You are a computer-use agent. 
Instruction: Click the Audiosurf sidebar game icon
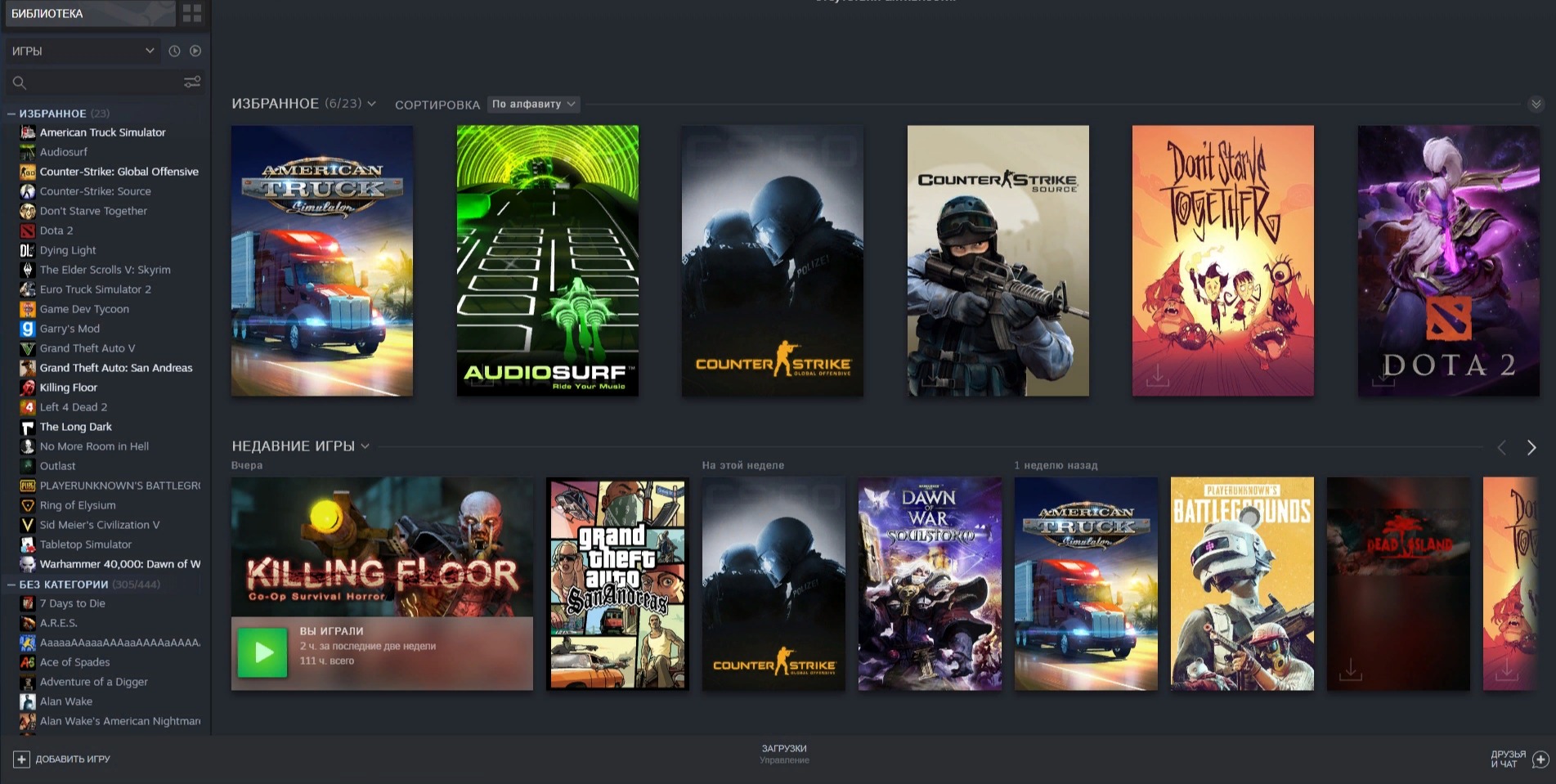pyautogui.click(x=28, y=152)
